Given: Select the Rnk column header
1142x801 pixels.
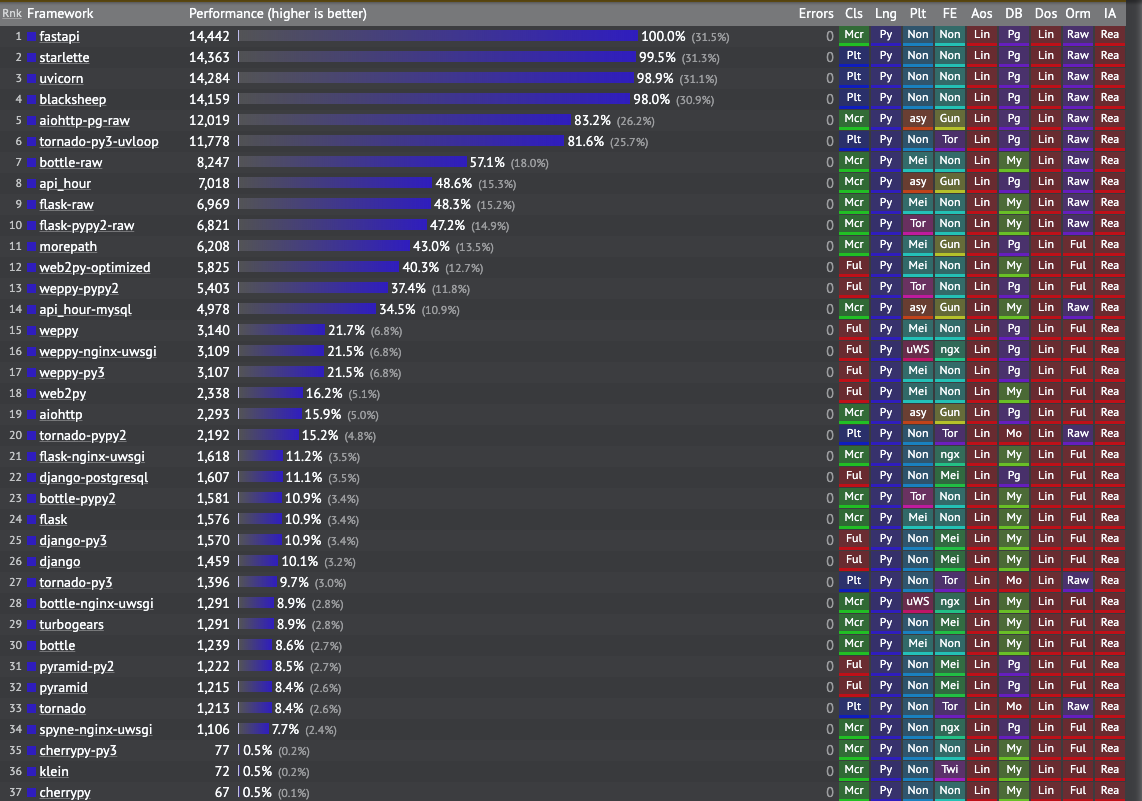Looking at the screenshot, I should click(12, 13).
